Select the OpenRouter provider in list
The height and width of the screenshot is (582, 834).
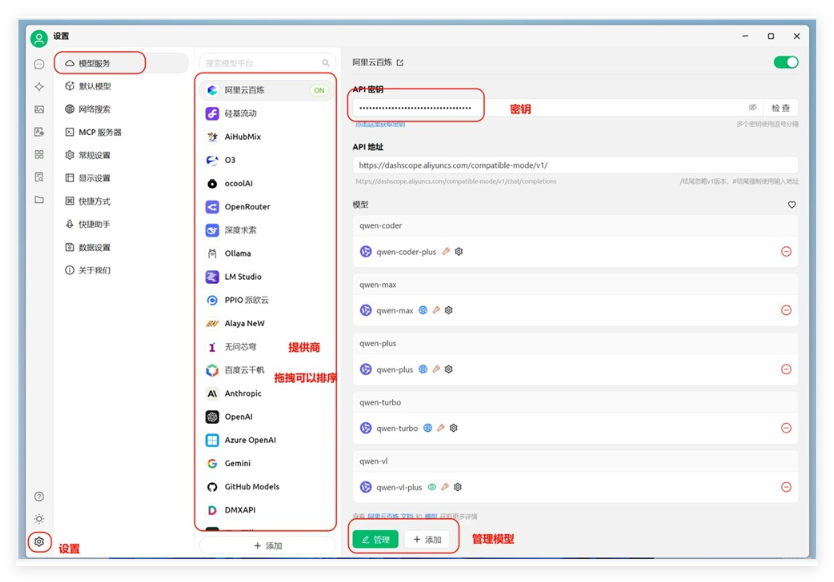tap(247, 207)
